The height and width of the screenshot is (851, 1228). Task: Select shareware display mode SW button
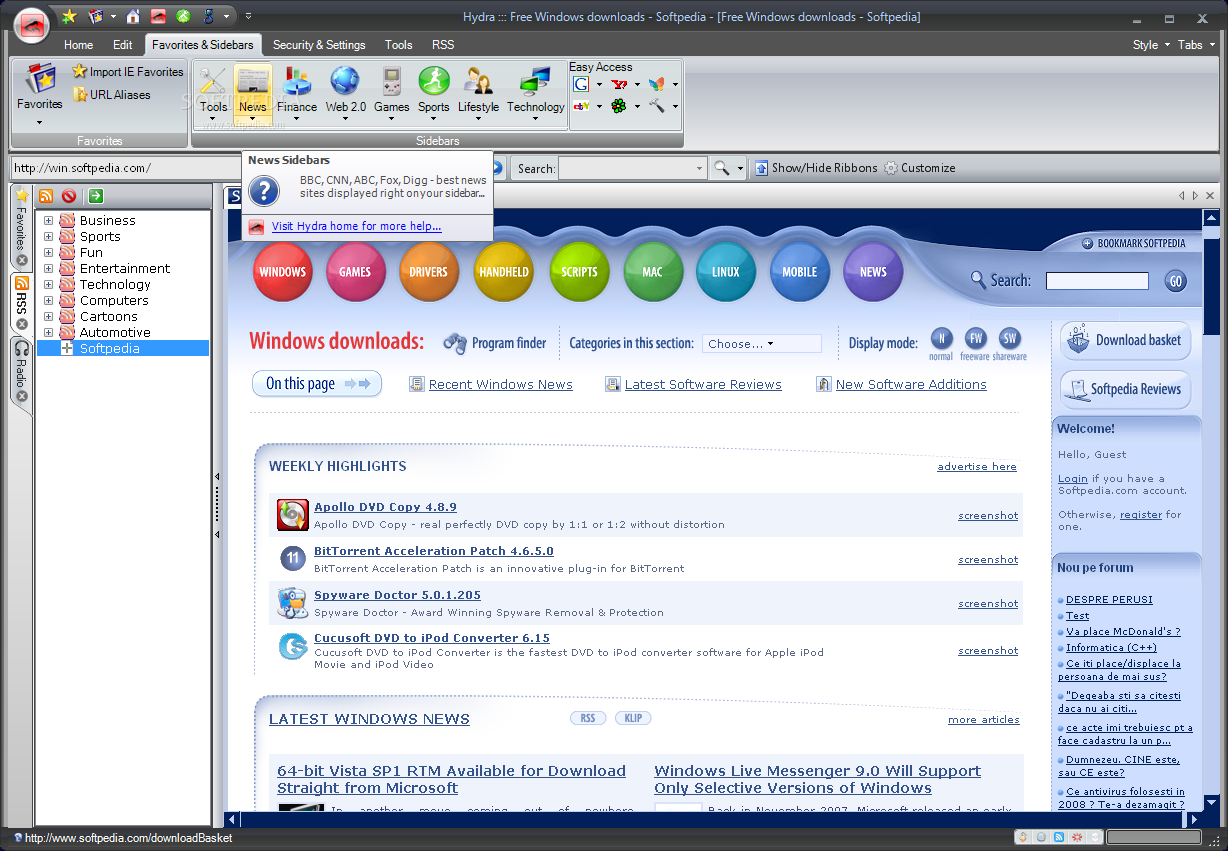[1009, 338]
